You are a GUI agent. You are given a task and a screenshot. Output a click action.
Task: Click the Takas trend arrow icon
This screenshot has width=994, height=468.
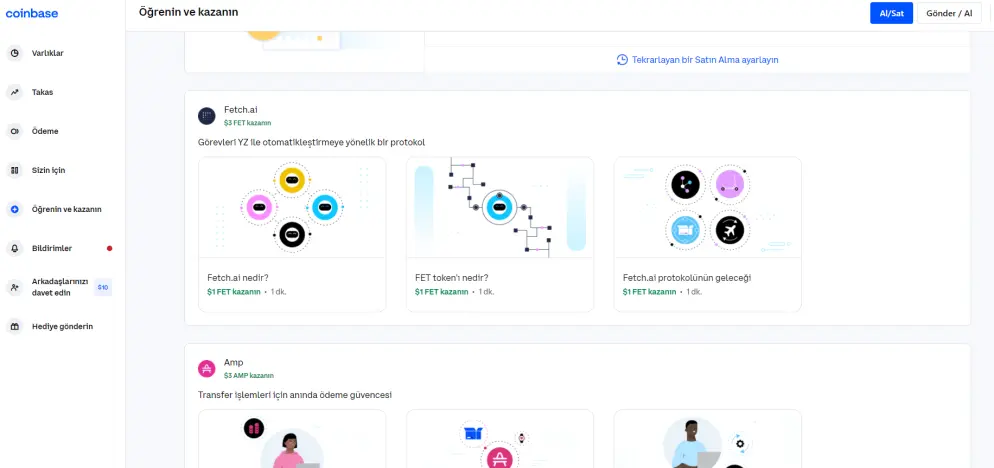(x=14, y=92)
